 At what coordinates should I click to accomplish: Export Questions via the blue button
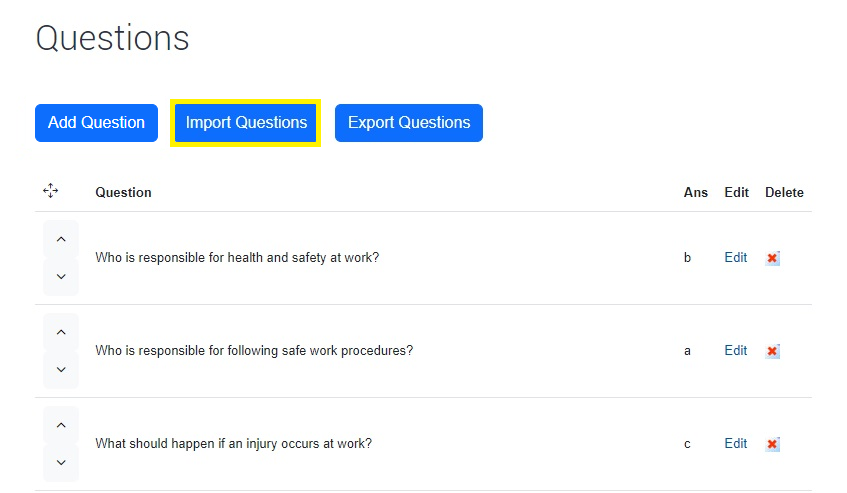click(x=409, y=123)
